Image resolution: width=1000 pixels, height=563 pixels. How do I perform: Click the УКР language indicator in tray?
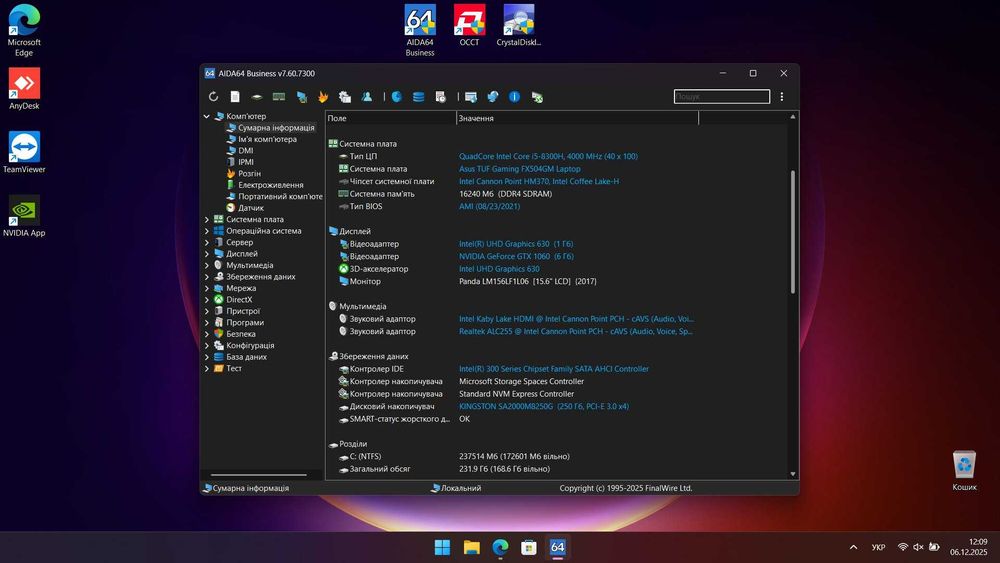(878, 547)
